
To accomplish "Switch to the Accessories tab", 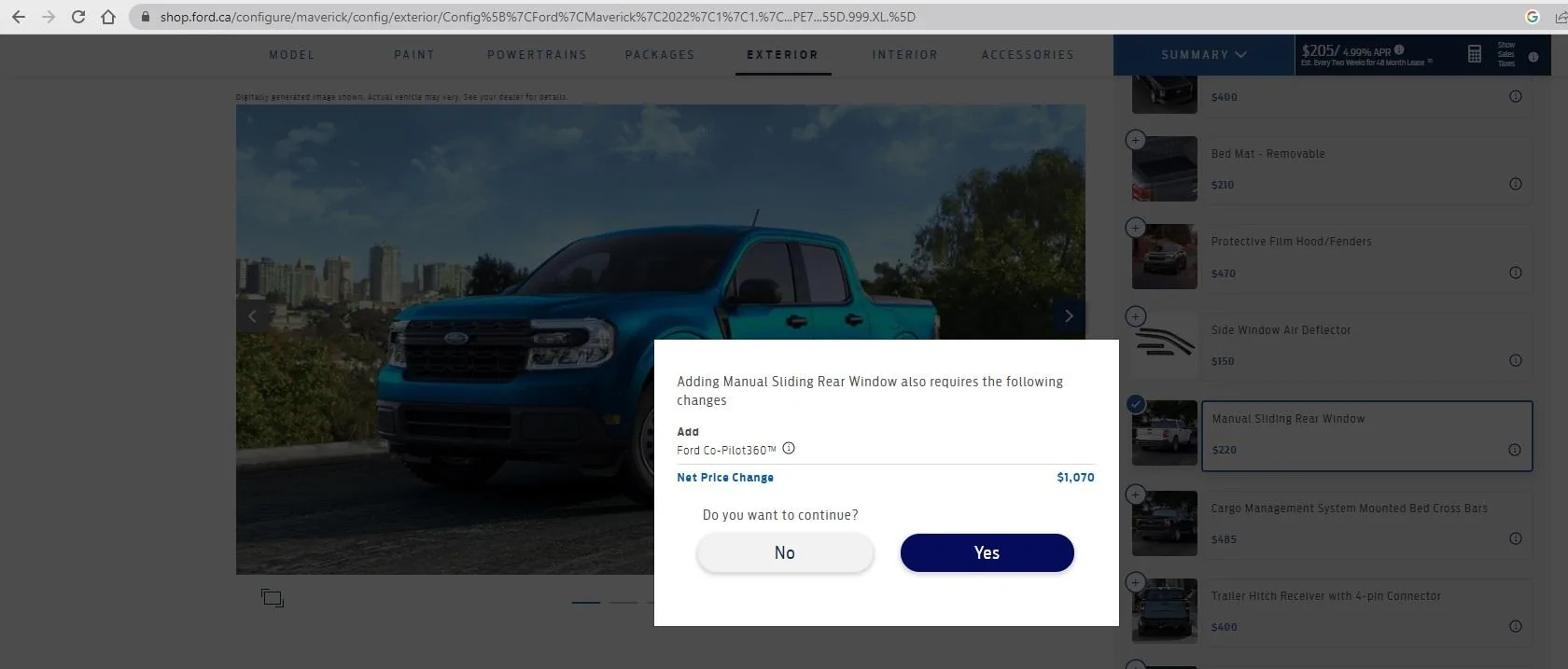I will point(1028,55).
